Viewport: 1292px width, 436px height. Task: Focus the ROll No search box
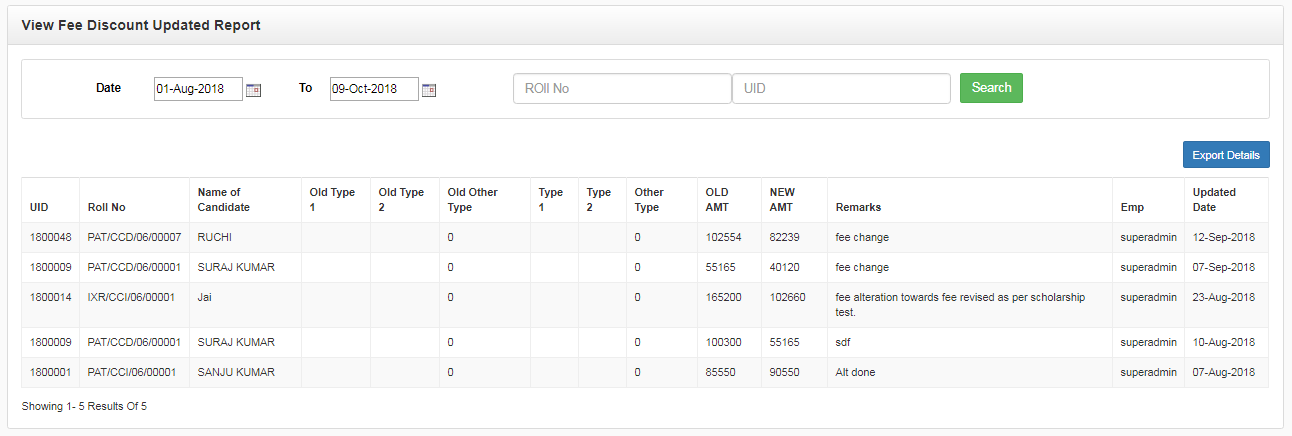click(622, 88)
